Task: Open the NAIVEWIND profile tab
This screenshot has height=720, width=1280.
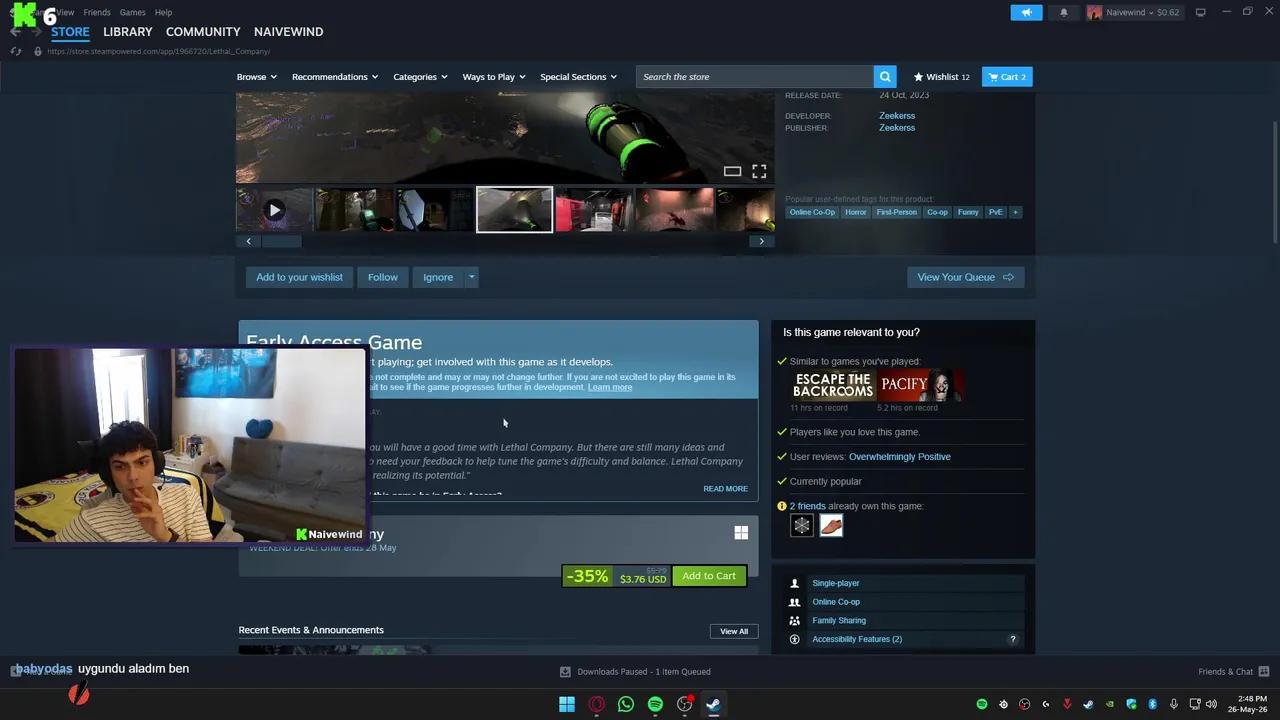Action: (288, 32)
